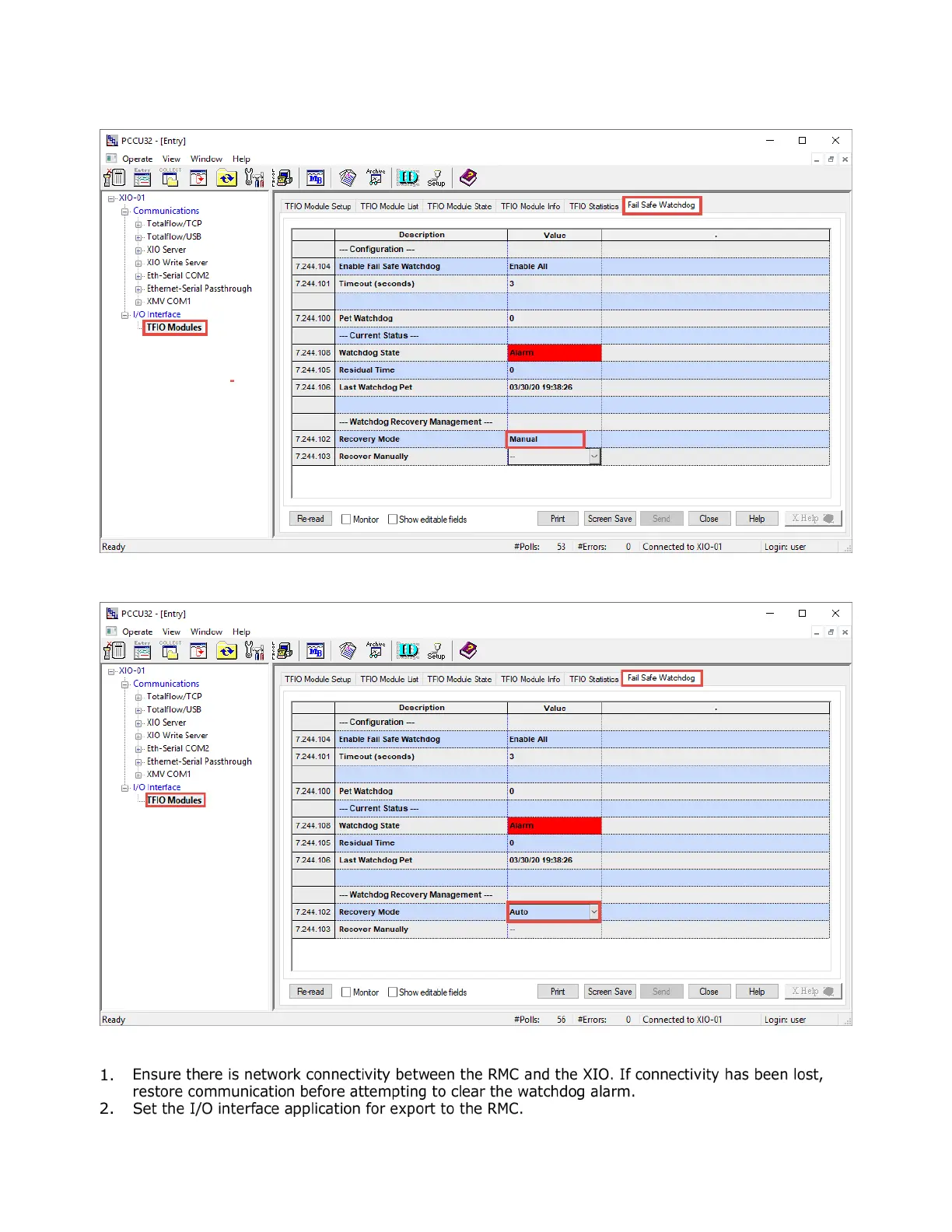Click the red Alarm Watchdog State cell in upper window
Viewport: 952px width, 1232px height.
(554, 353)
